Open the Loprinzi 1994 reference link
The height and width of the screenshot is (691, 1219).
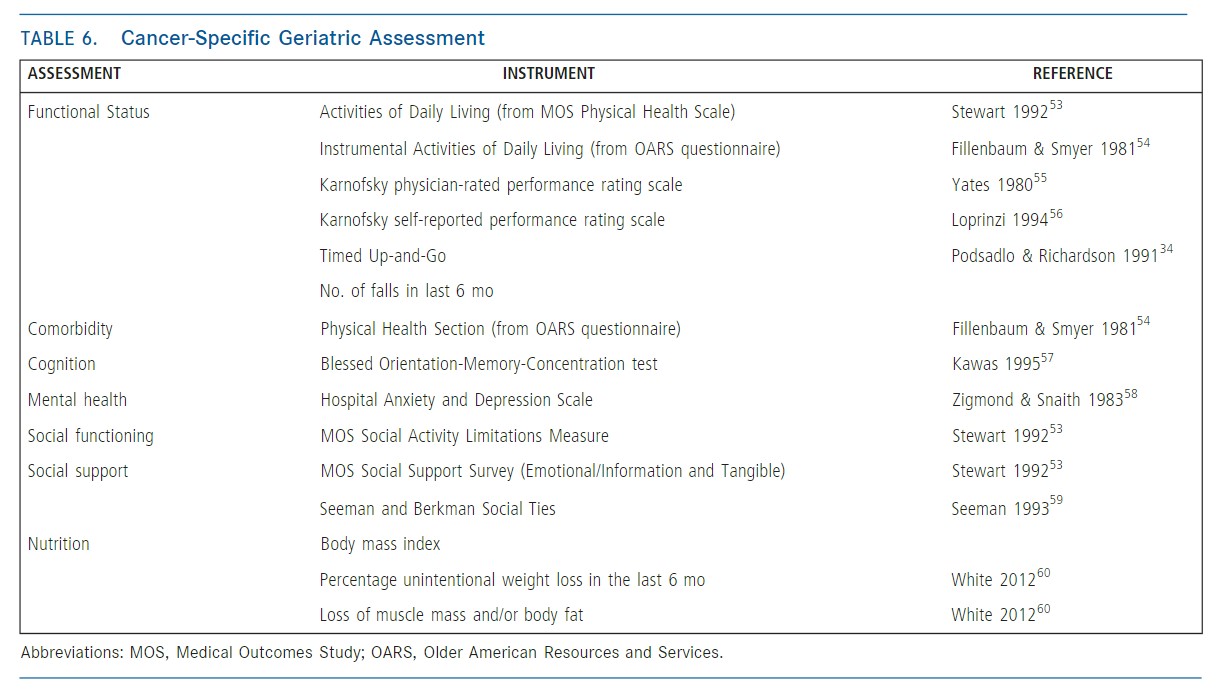click(1006, 220)
